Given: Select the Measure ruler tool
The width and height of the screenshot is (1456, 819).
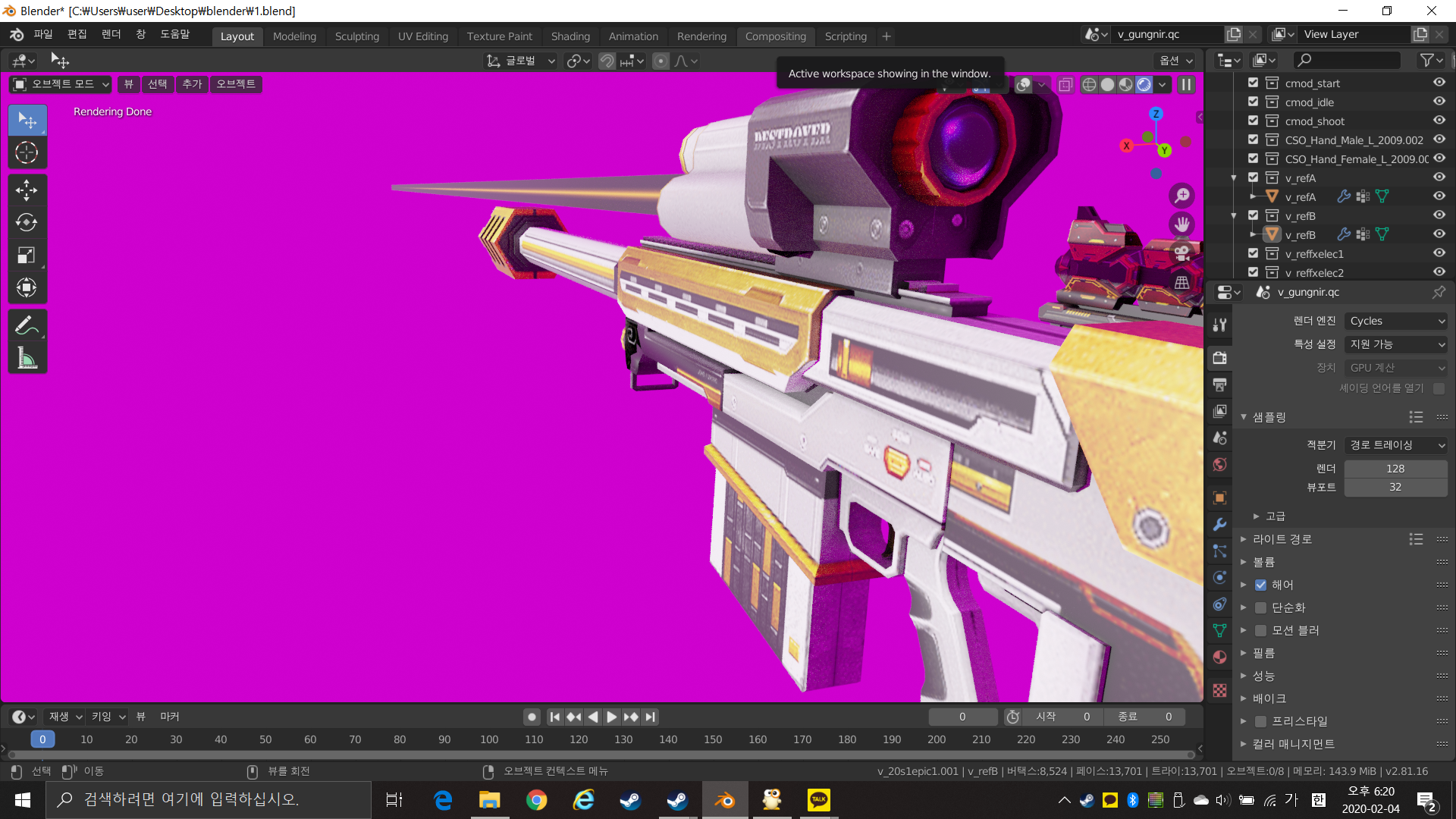Looking at the screenshot, I should click(27, 357).
